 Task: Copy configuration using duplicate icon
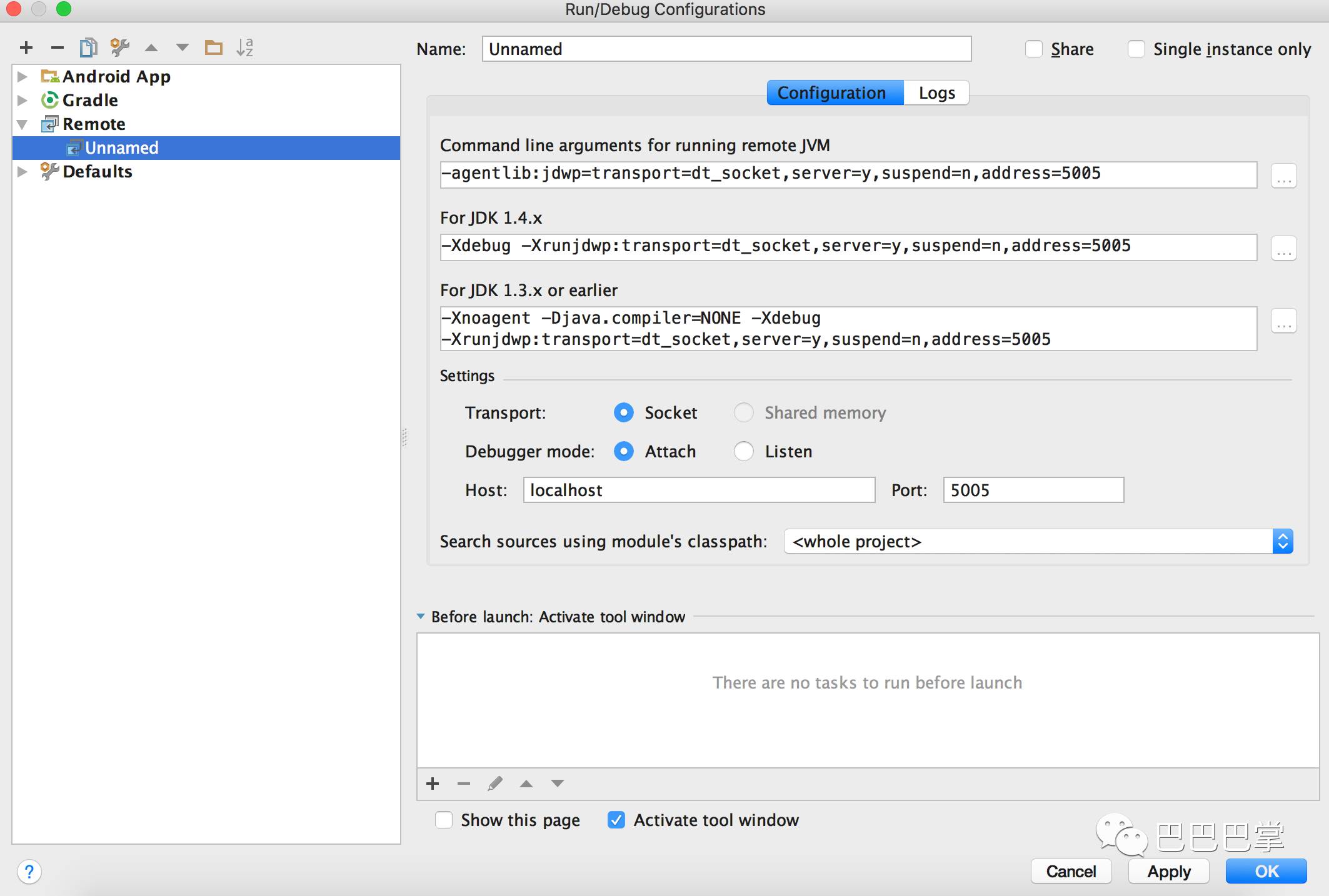(88, 47)
